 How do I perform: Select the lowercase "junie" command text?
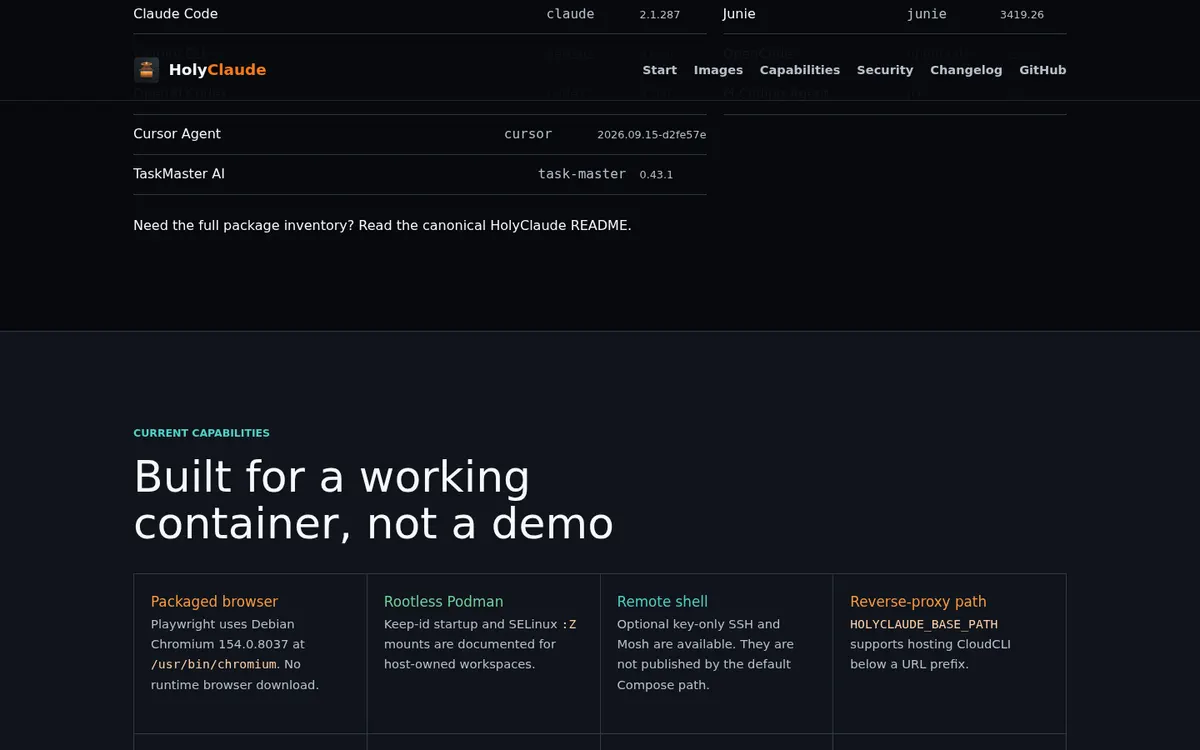927,14
